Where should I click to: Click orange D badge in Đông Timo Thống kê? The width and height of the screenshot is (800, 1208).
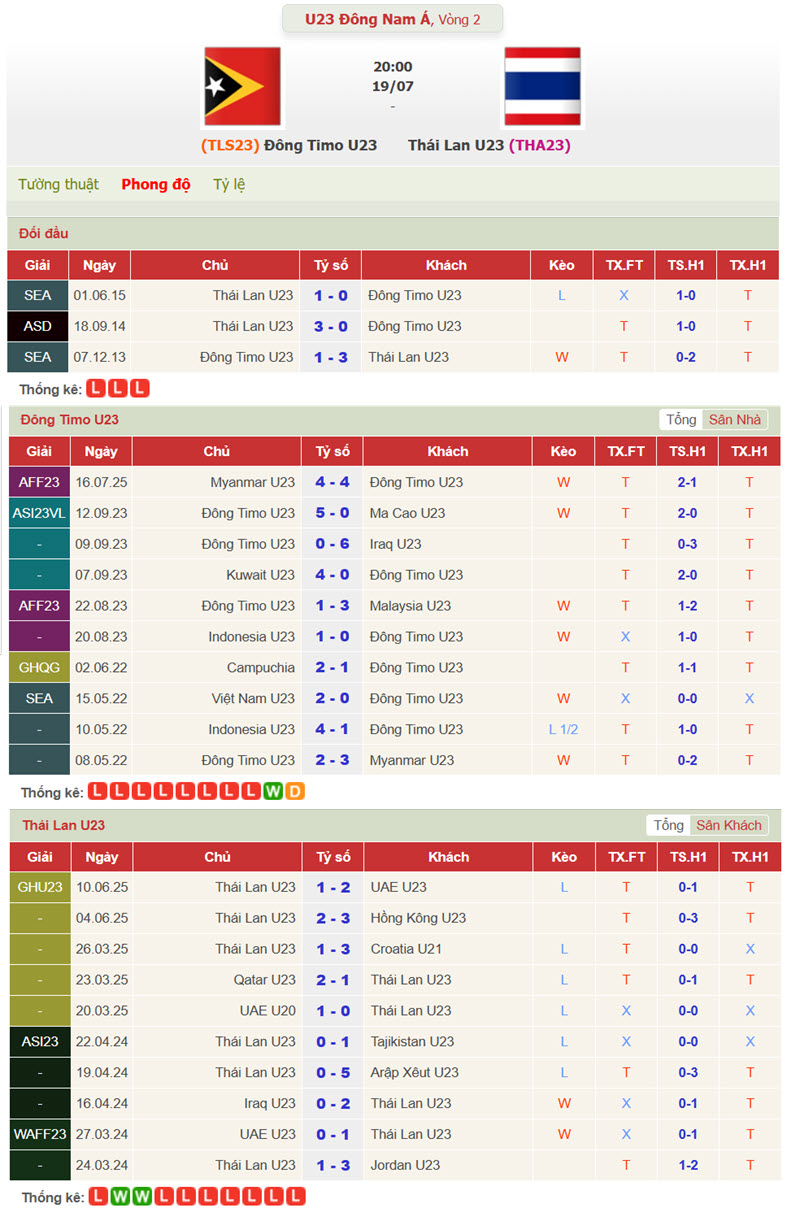click(295, 792)
